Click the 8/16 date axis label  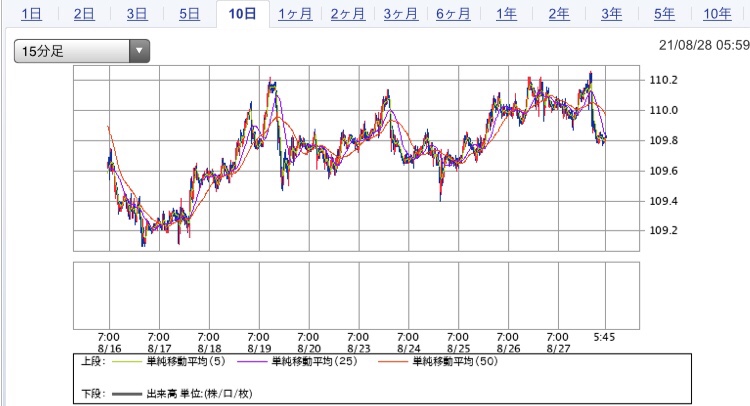110,349
